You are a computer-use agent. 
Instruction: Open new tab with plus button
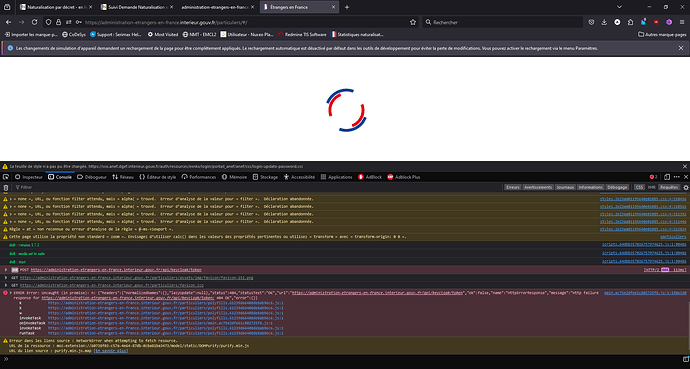point(347,7)
